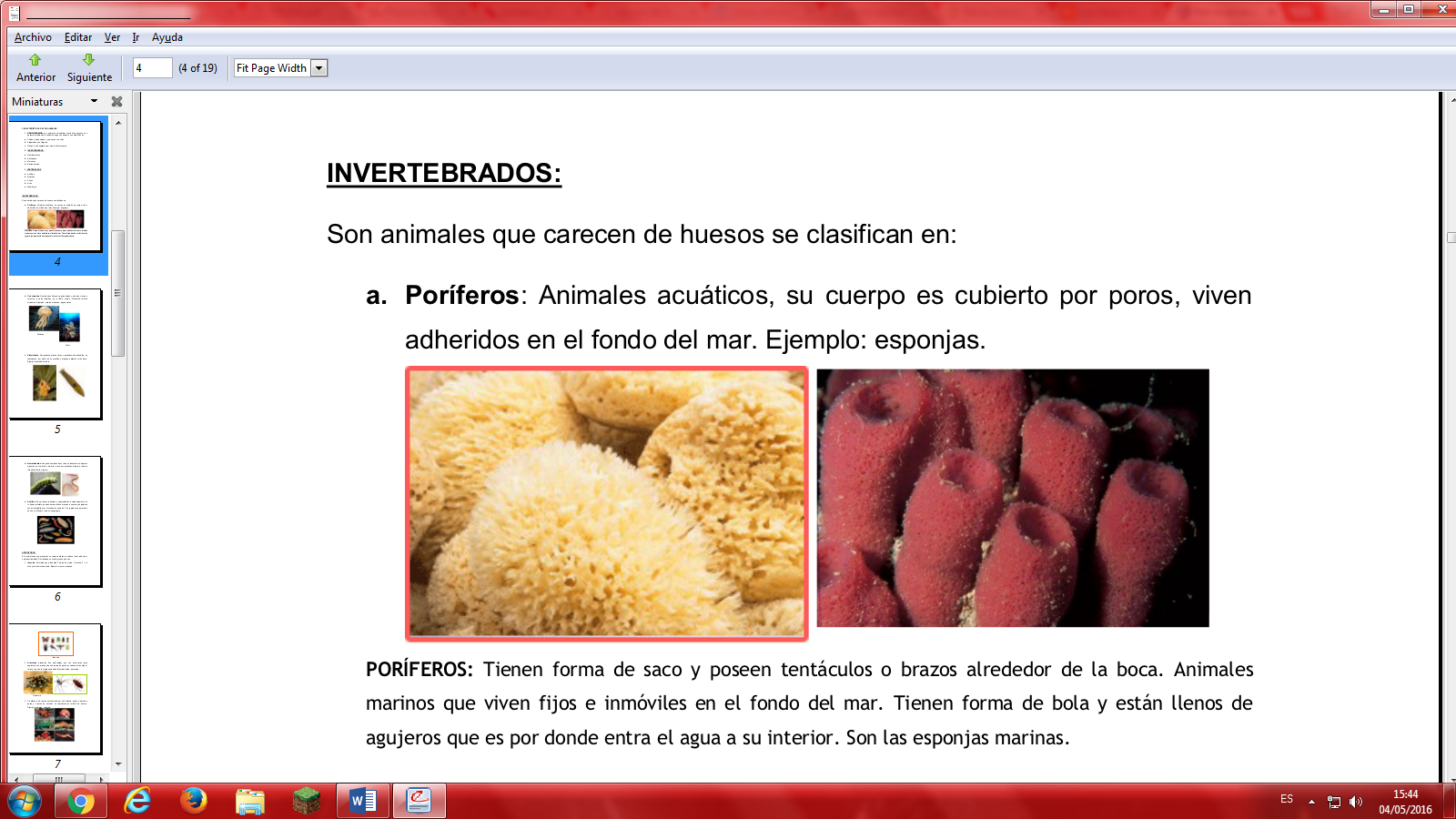Click the INVERTEBRADOS heading text
The image size is (1456, 819).
pos(444,173)
